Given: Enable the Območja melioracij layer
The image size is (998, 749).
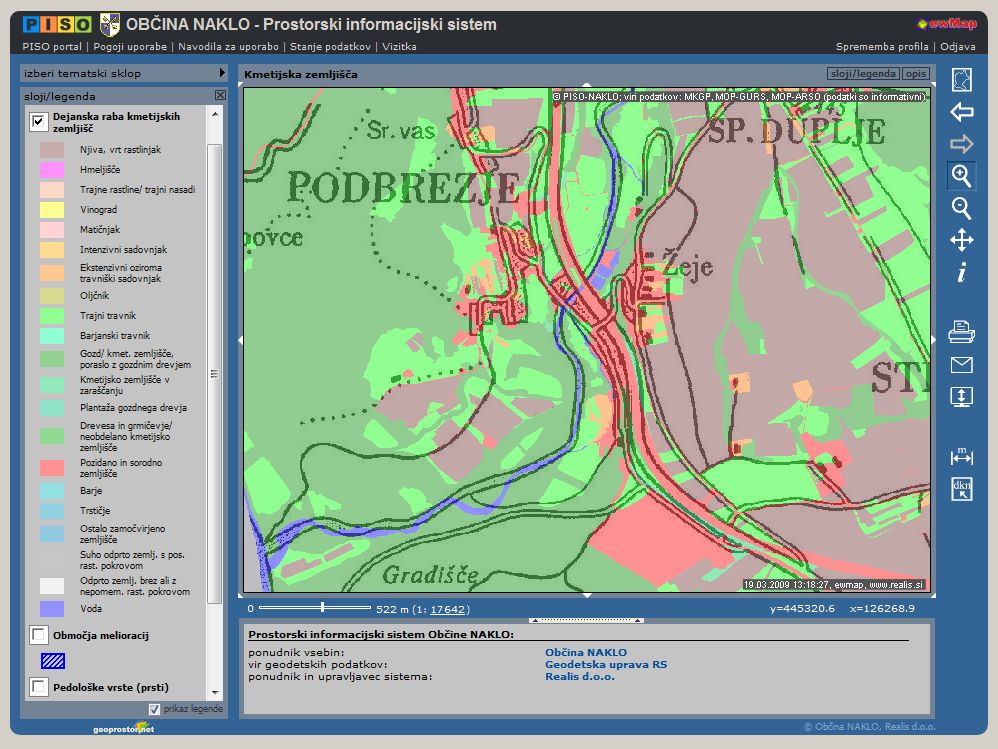Looking at the screenshot, I should [x=39, y=635].
